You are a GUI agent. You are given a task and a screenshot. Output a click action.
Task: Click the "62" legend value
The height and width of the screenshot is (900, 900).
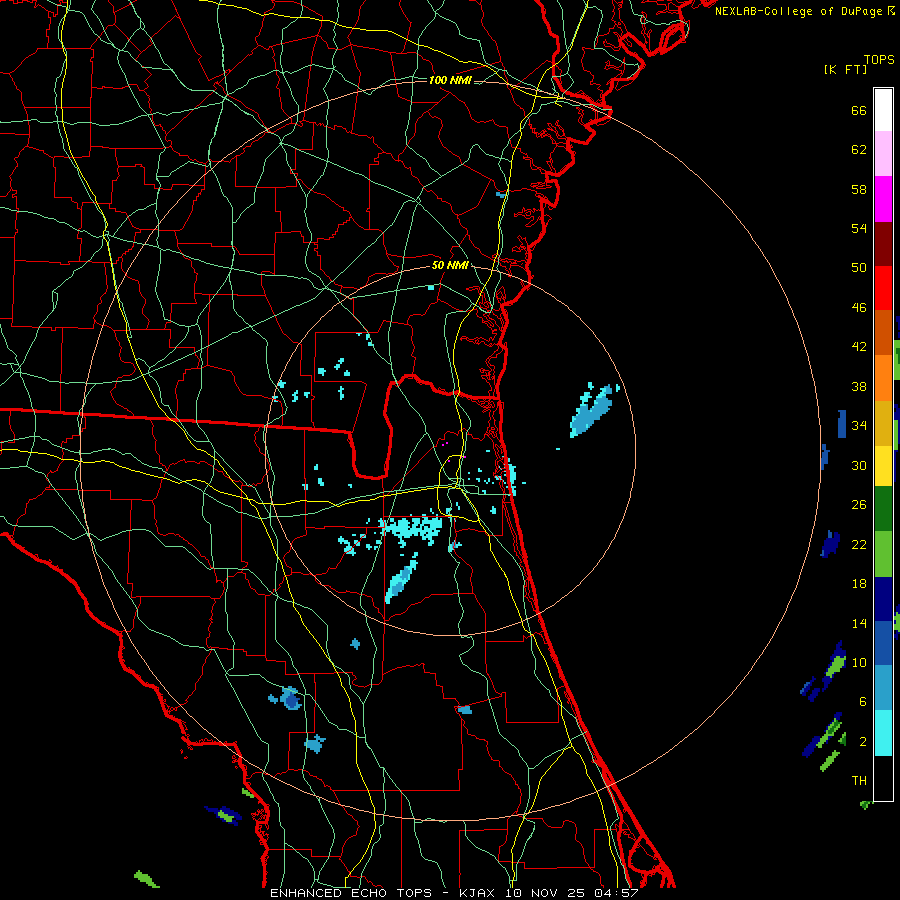(859, 150)
